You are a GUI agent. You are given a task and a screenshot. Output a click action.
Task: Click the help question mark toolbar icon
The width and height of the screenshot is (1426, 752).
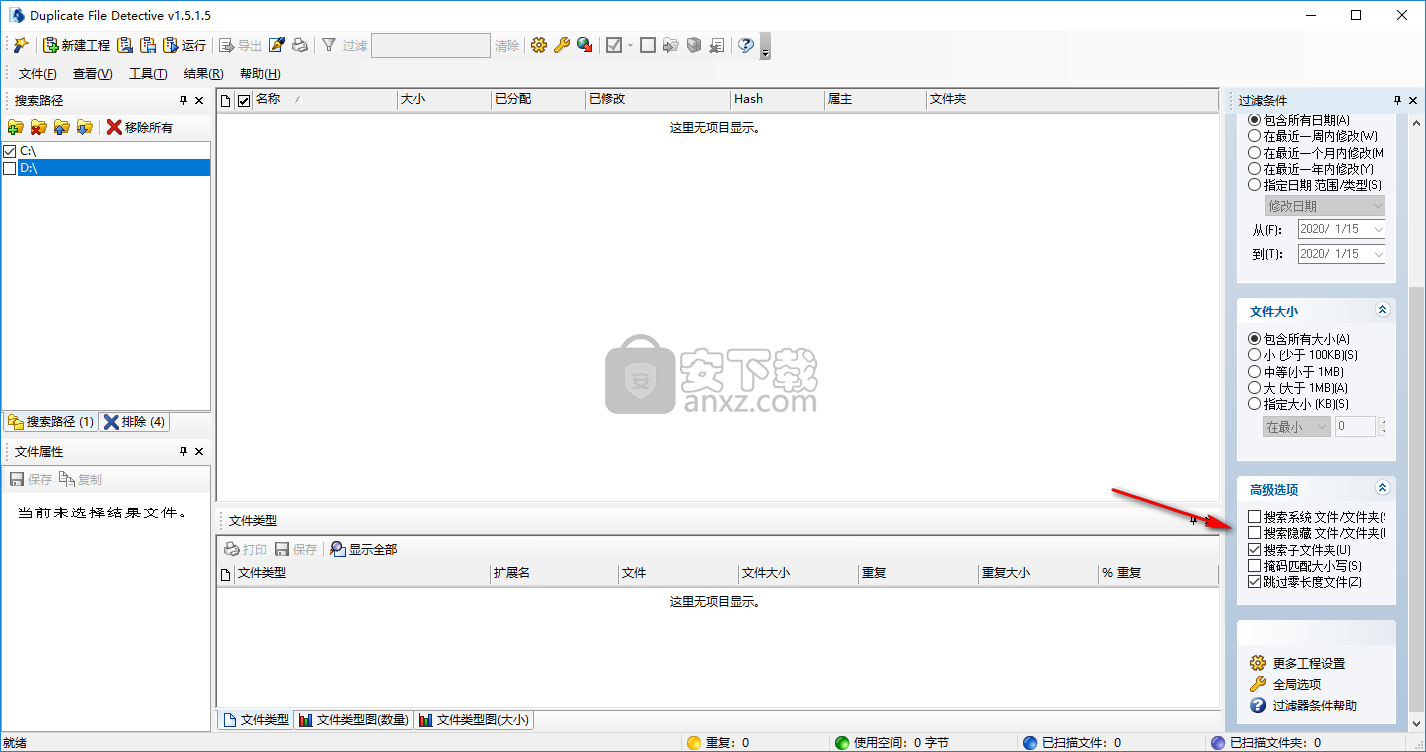pyautogui.click(x=745, y=45)
